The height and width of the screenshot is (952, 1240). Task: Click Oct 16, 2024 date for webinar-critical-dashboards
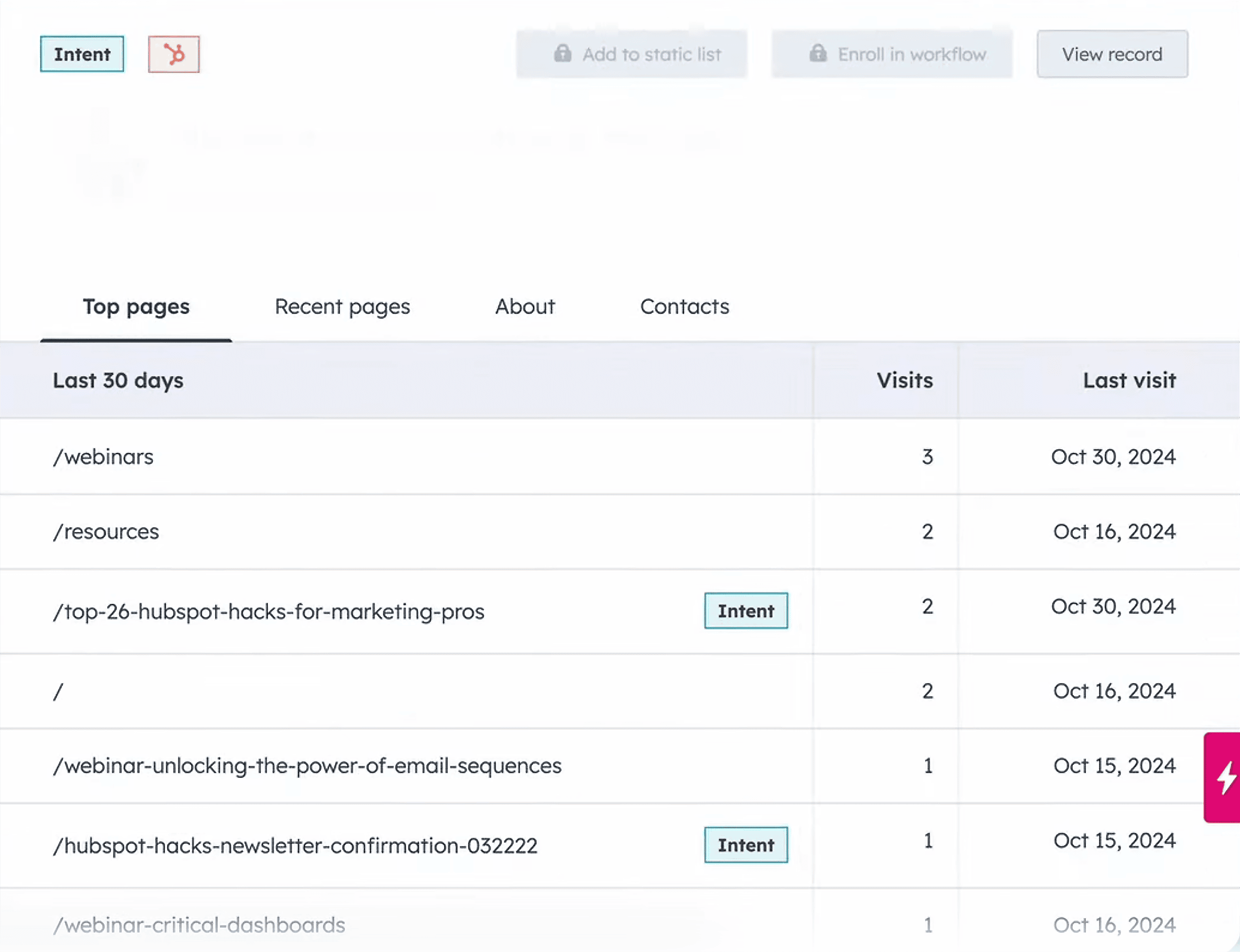pyautogui.click(x=1114, y=925)
